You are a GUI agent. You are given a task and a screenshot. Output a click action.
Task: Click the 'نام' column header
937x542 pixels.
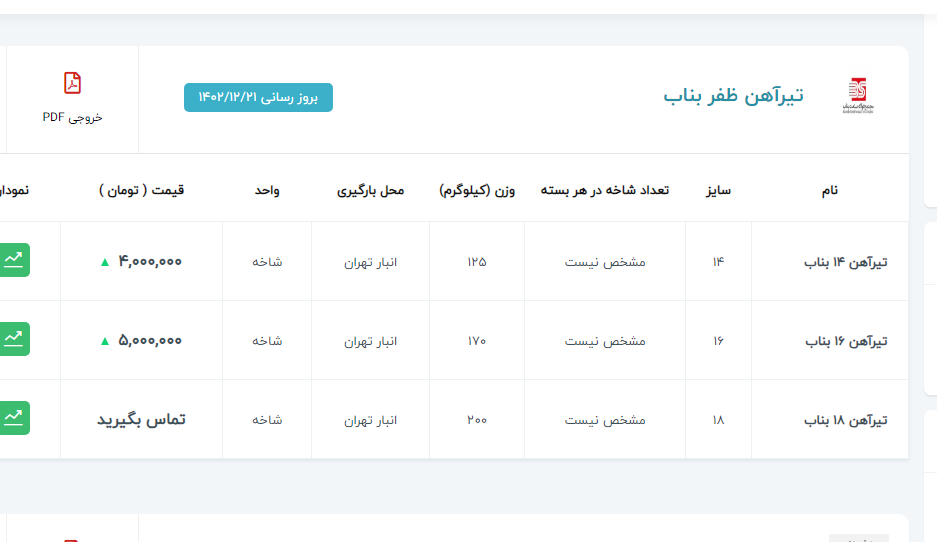829,190
